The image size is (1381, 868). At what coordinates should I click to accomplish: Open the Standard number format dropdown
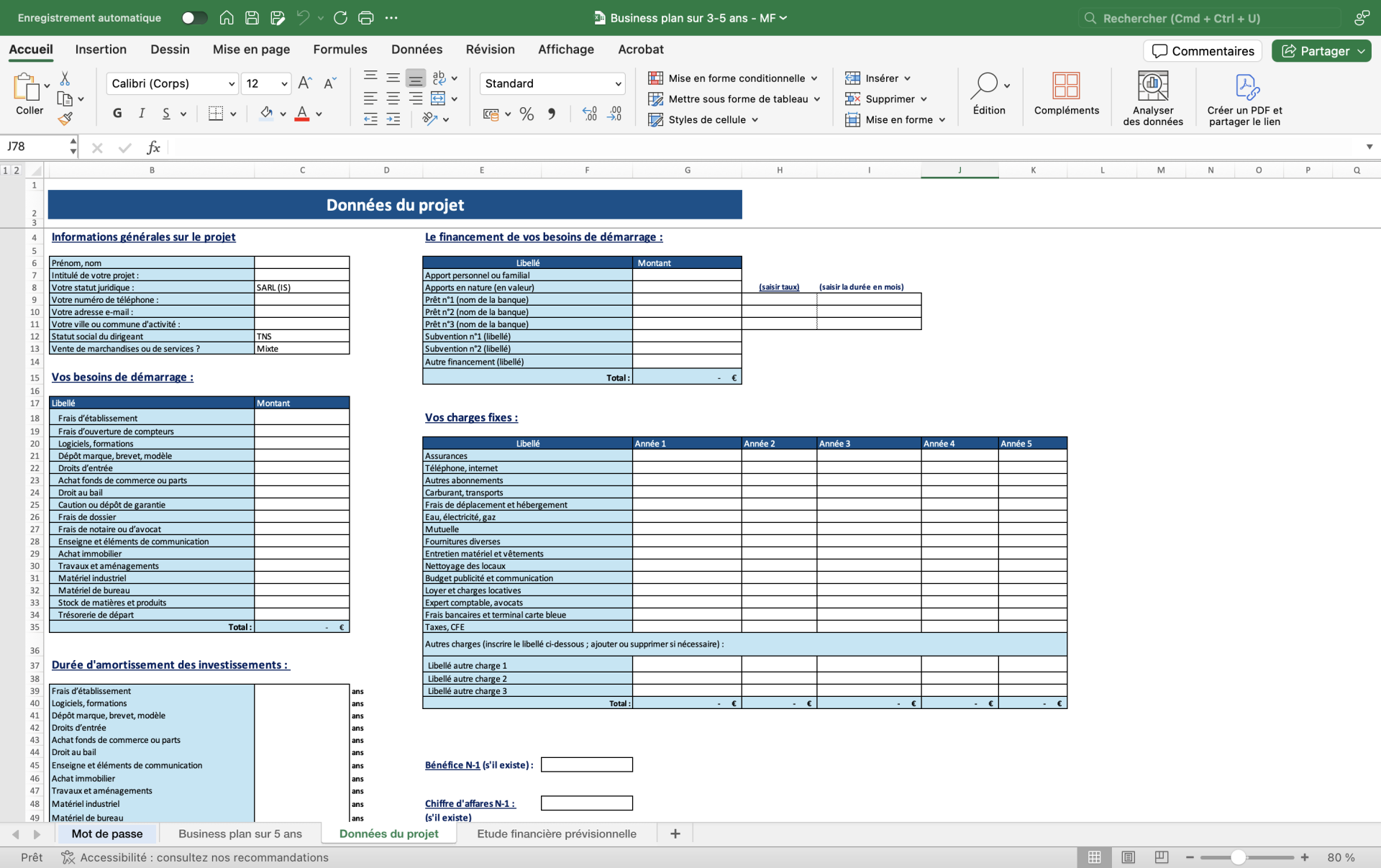pyautogui.click(x=618, y=84)
